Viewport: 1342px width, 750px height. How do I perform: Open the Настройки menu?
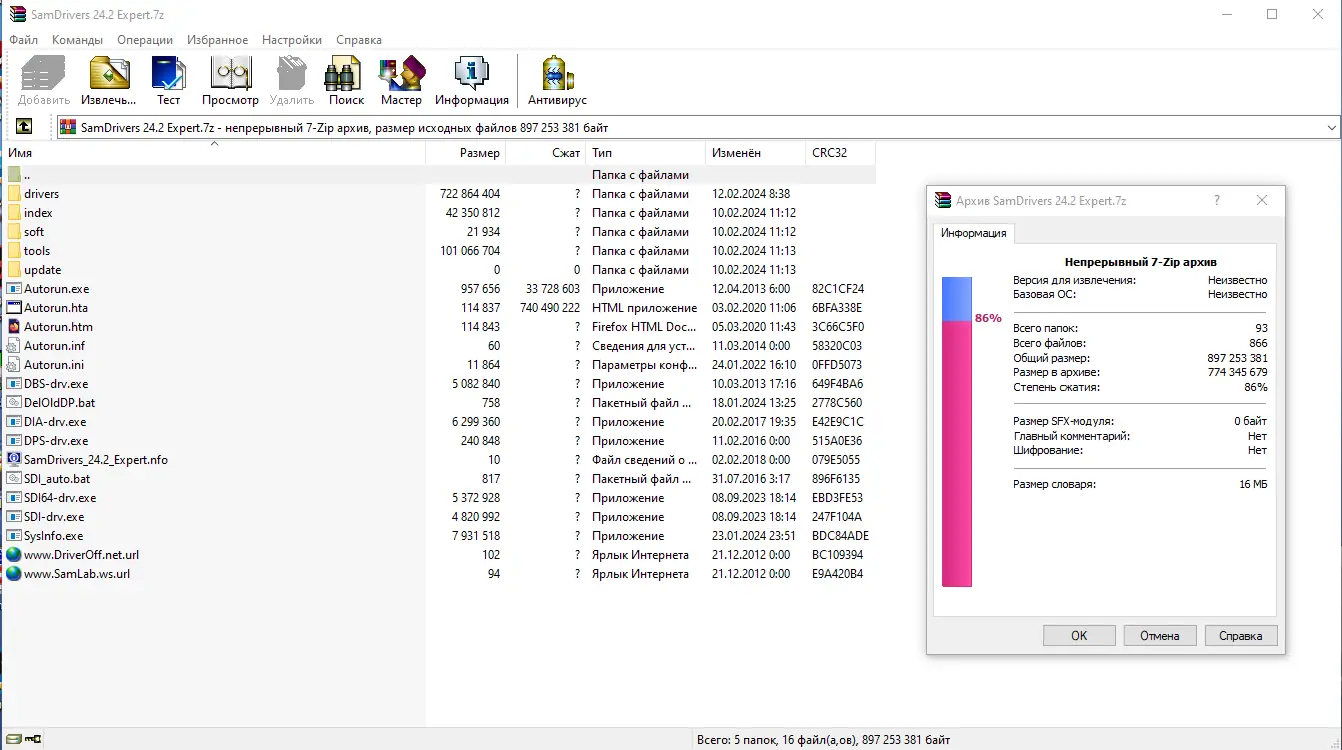pos(292,40)
